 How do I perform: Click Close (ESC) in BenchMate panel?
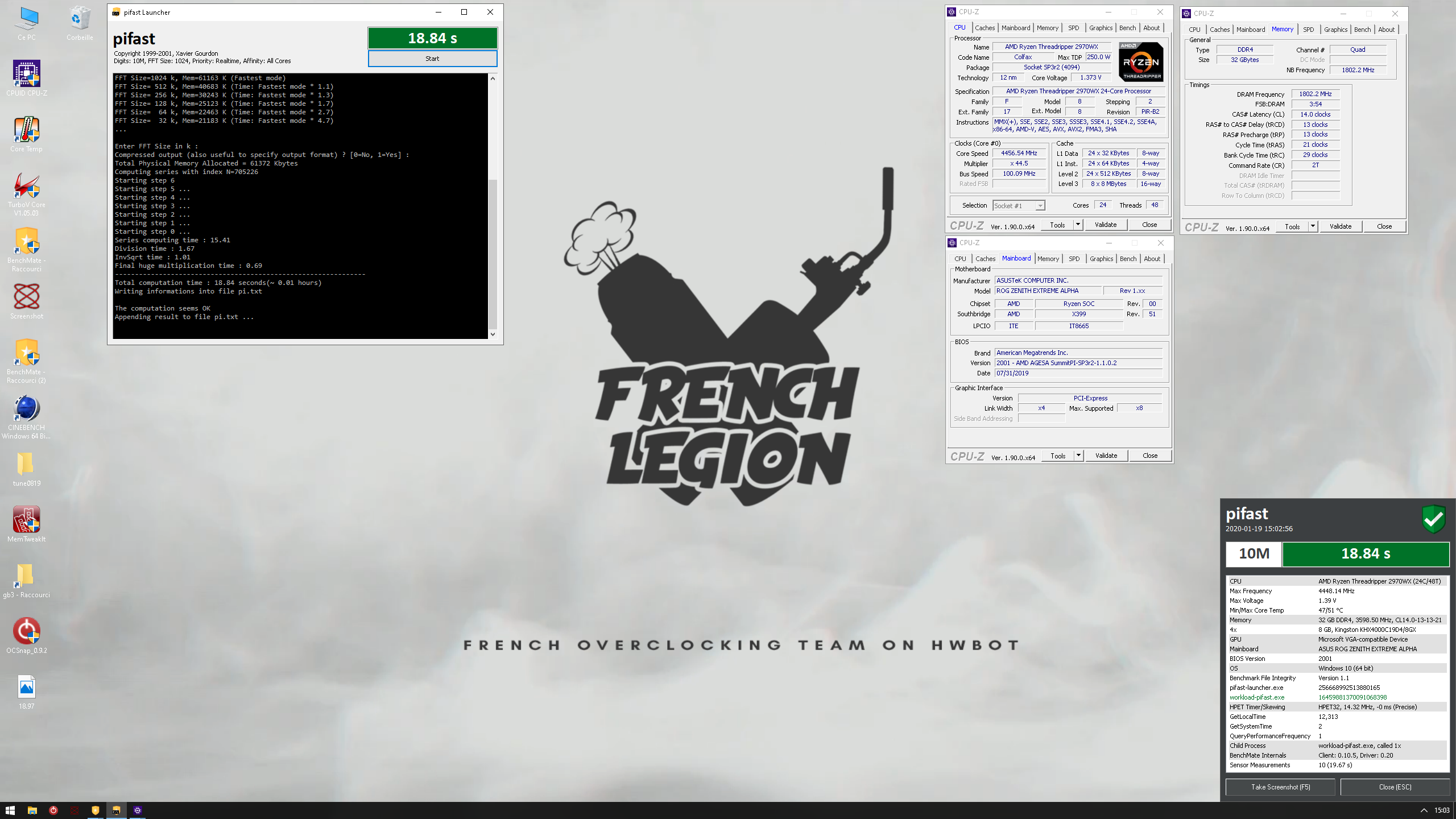tap(1395, 787)
